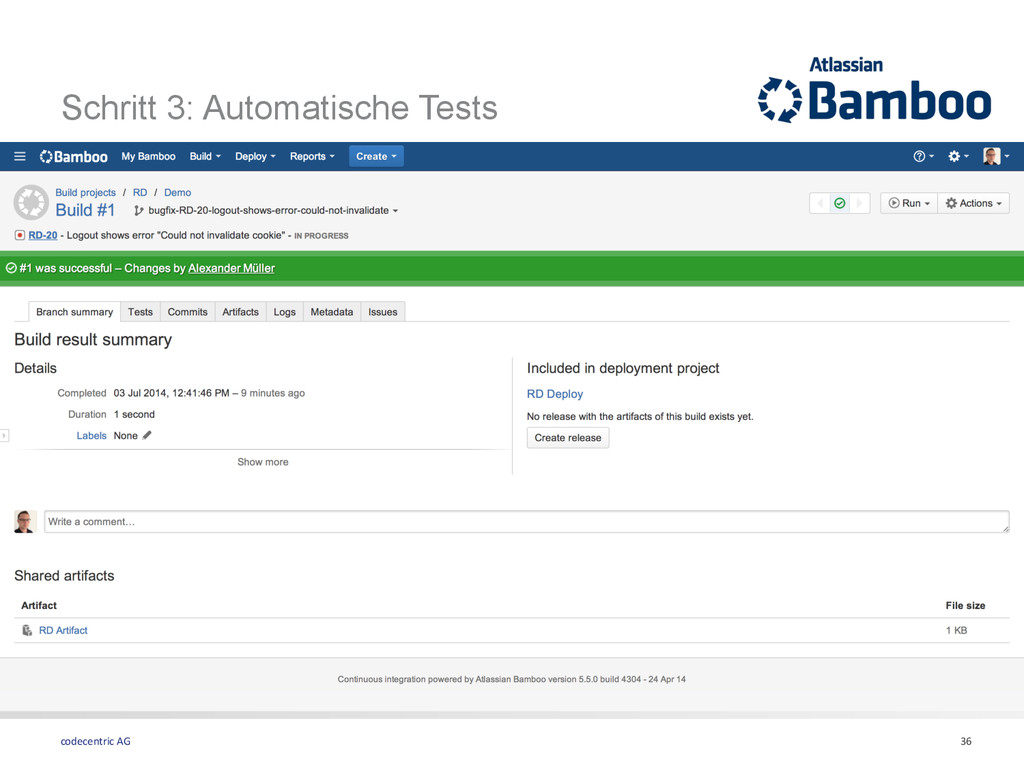Viewport: 1024px width, 768px height.
Task: Open the RD Deploy project link
Action: 555,394
